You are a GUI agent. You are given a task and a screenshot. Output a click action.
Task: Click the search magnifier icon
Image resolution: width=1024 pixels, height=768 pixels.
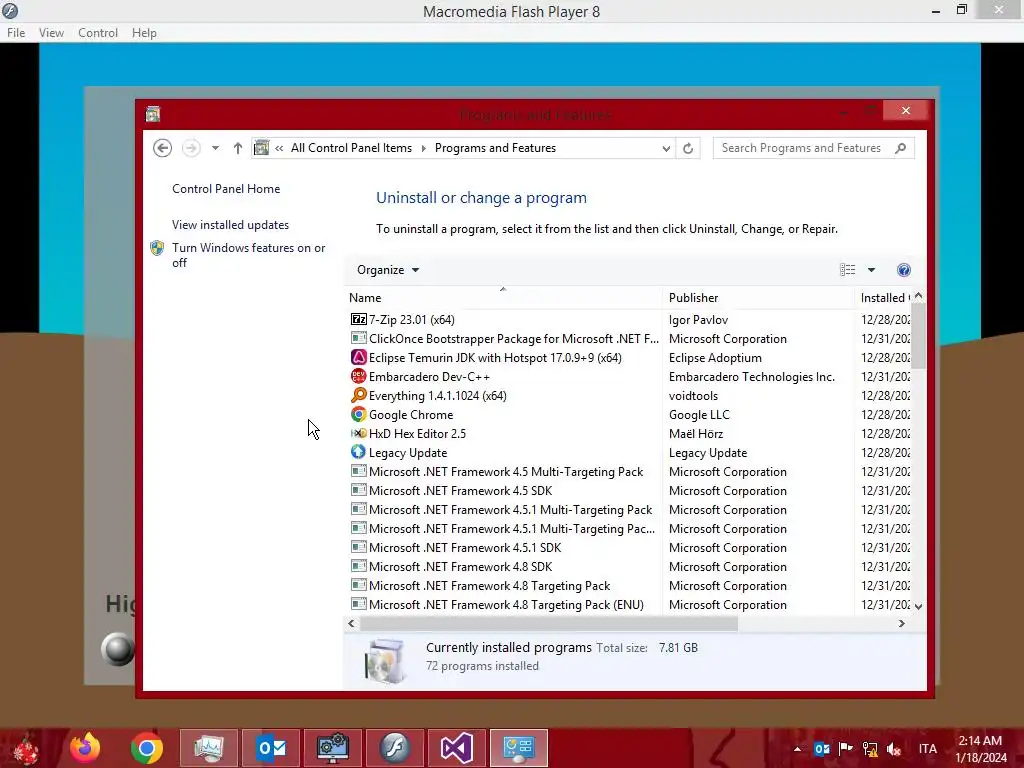pyautogui.click(x=901, y=148)
